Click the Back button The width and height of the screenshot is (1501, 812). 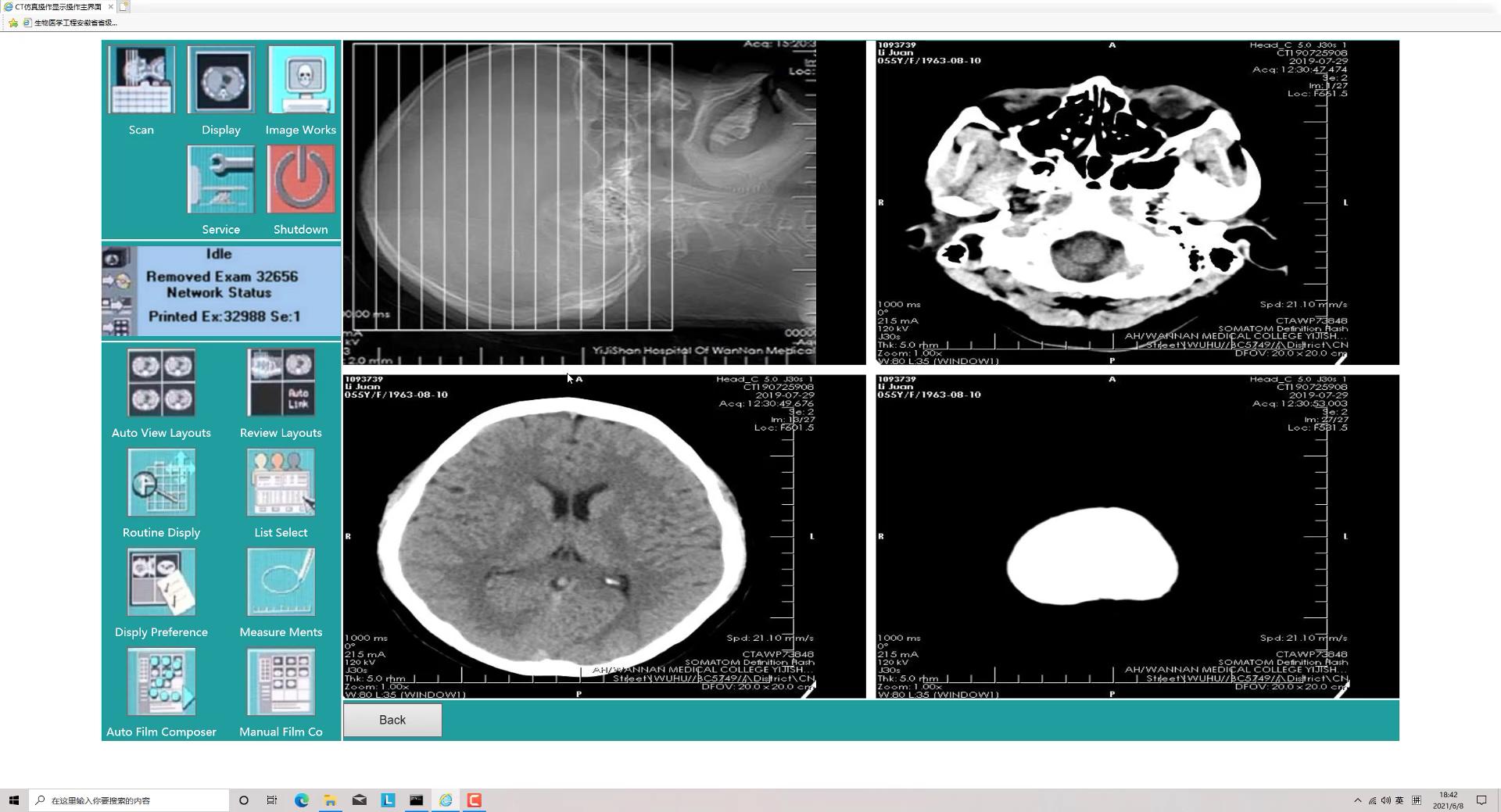pos(392,720)
